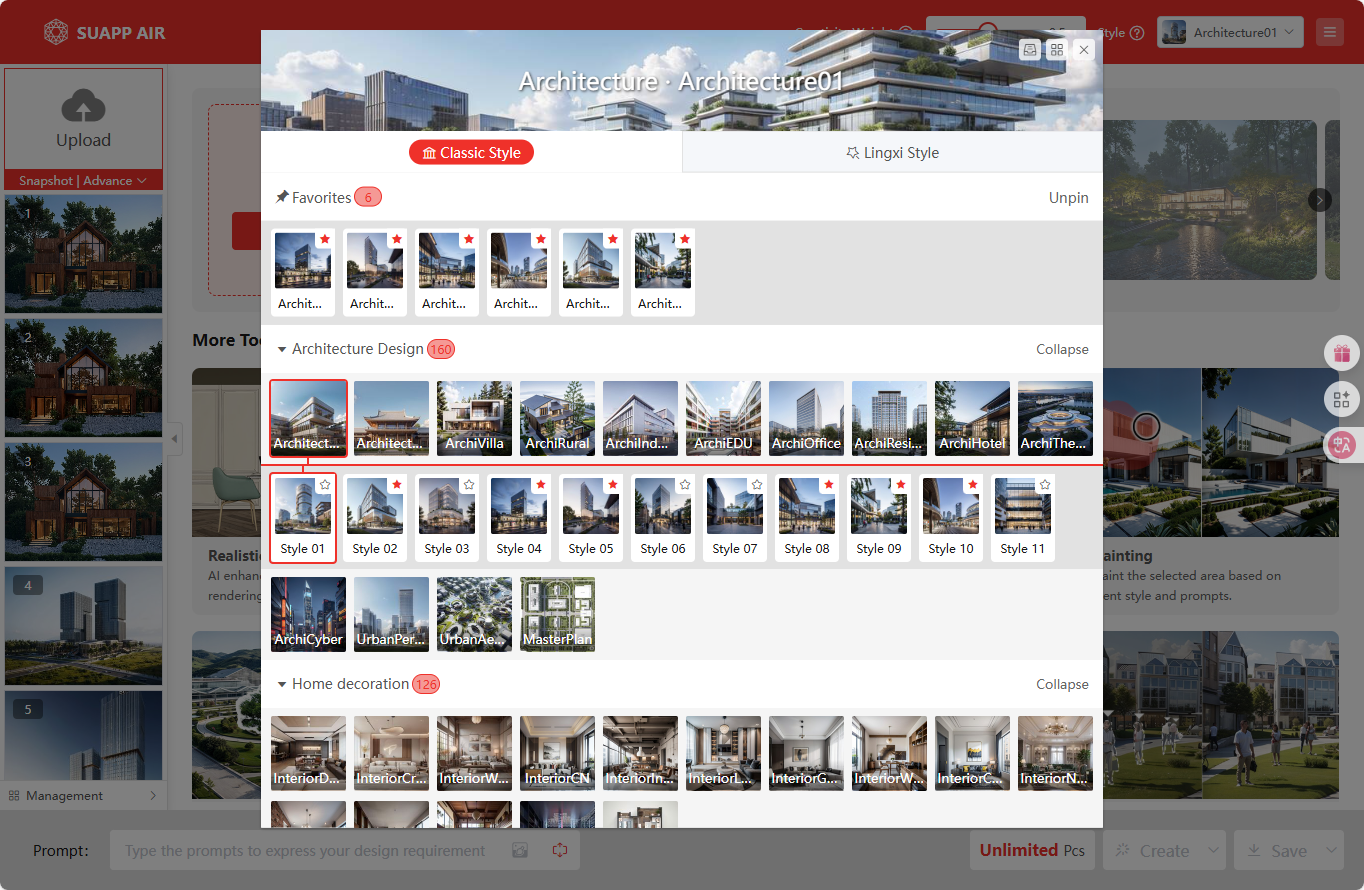This screenshot has height=890, width=1364.
Task: Click the Architecture Design count badge 160
Action: (441, 349)
